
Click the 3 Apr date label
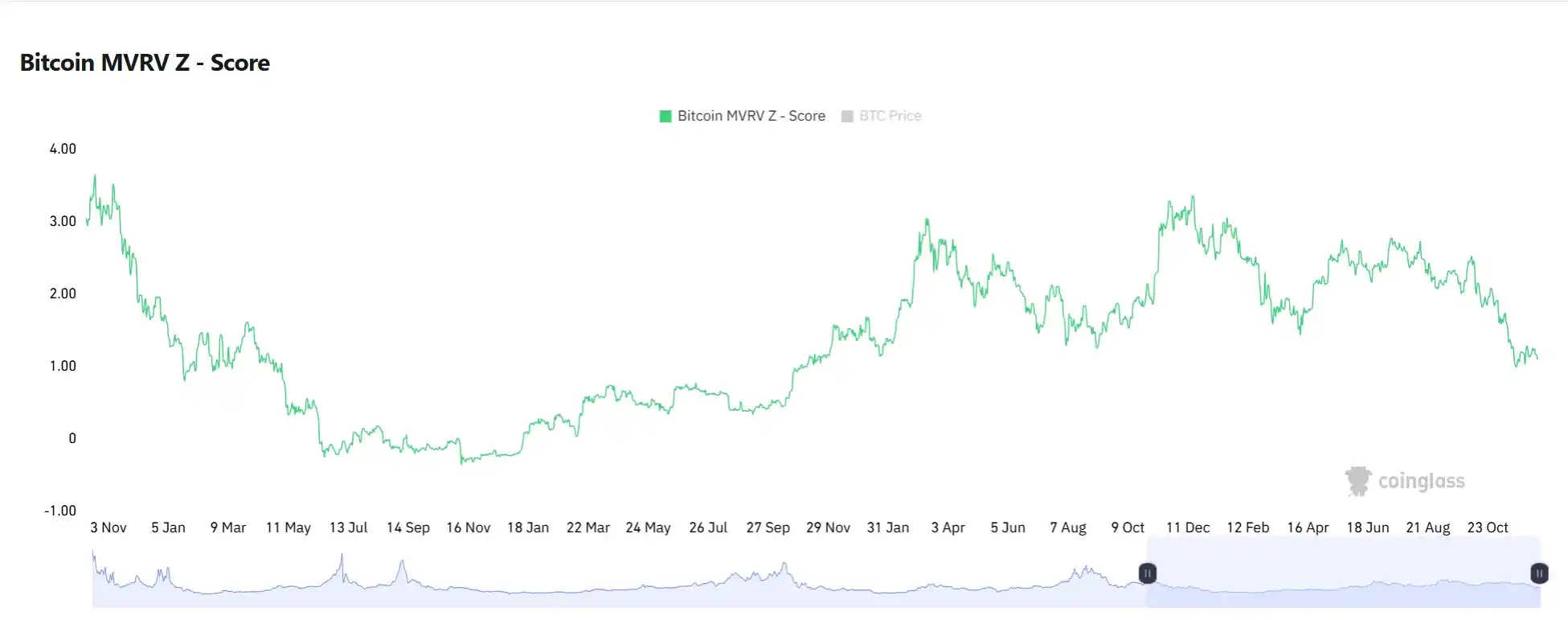click(948, 528)
